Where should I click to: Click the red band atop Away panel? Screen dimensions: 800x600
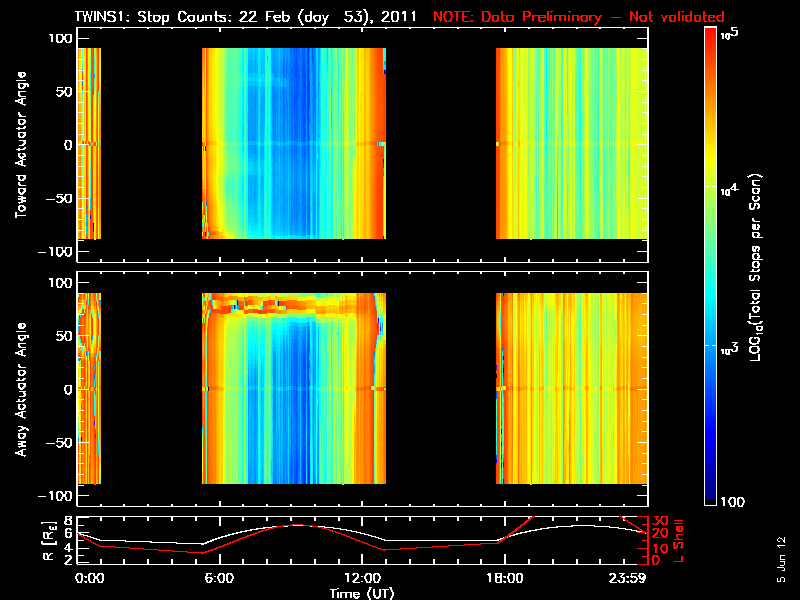point(291,305)
